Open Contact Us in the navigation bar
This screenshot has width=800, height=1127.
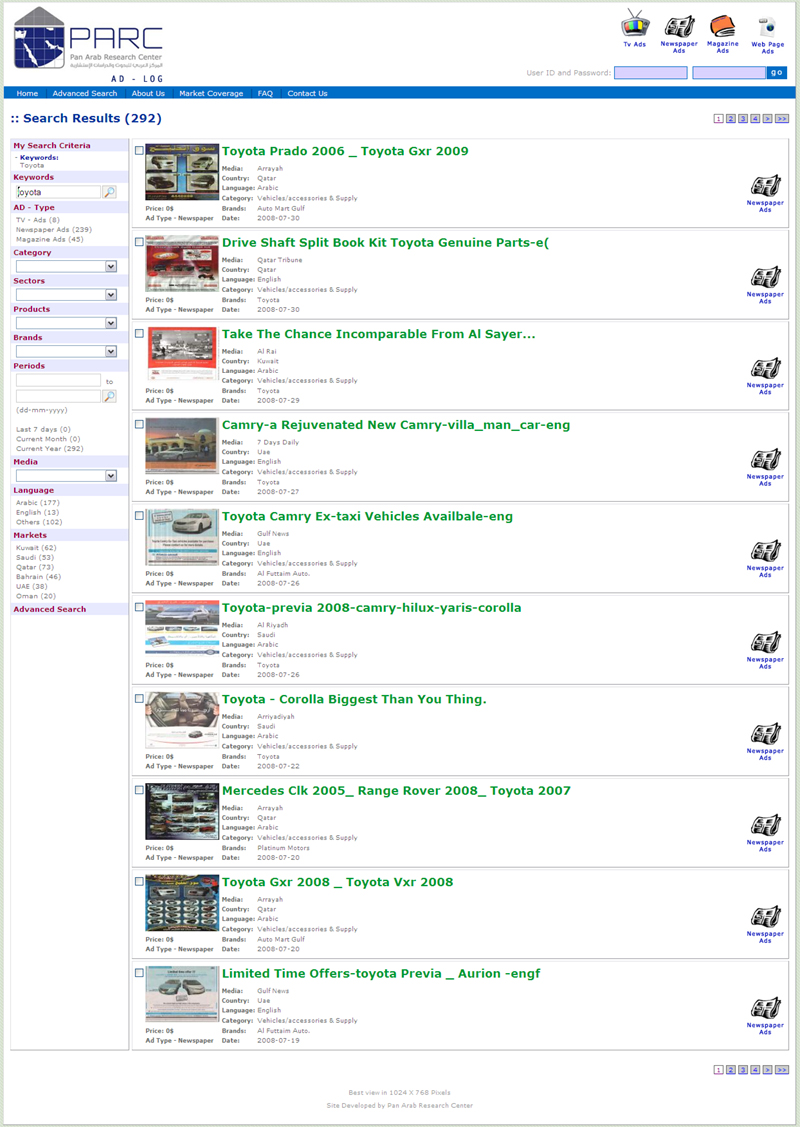tap(308, 93)
